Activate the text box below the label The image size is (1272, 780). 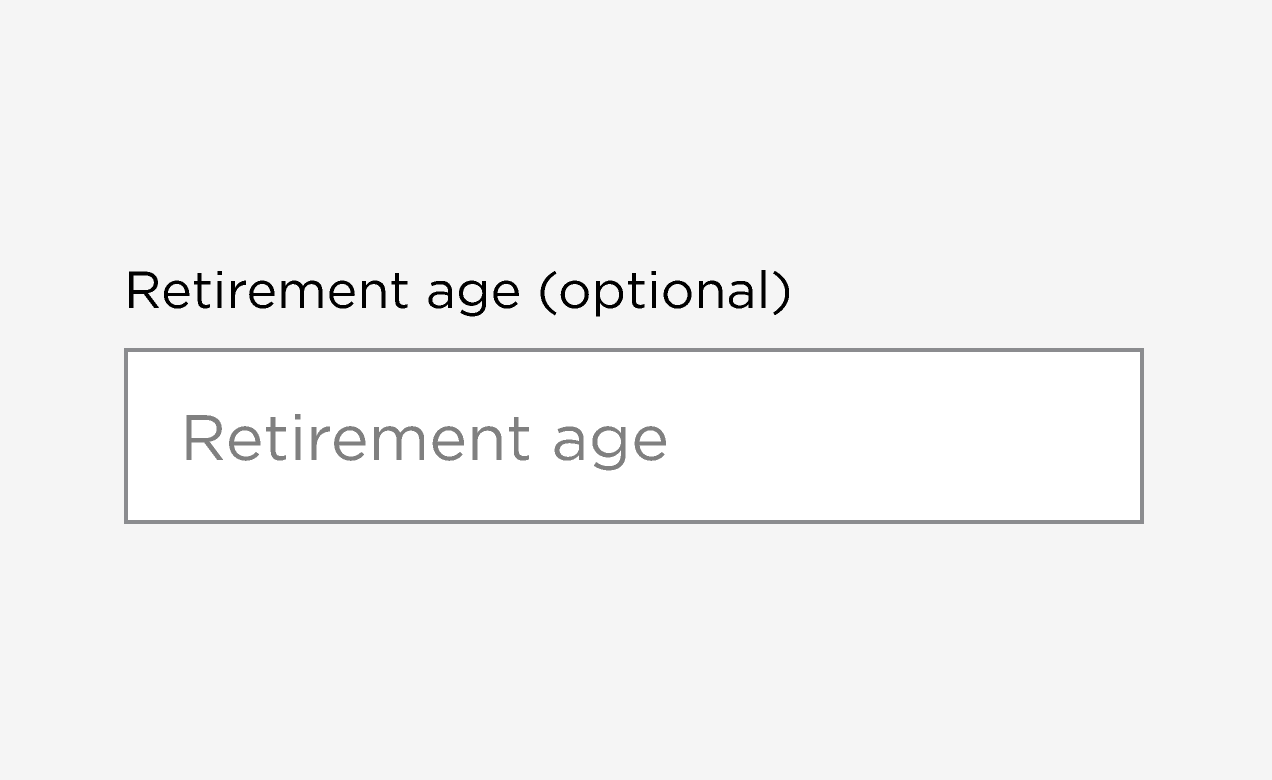coord(633,436)
